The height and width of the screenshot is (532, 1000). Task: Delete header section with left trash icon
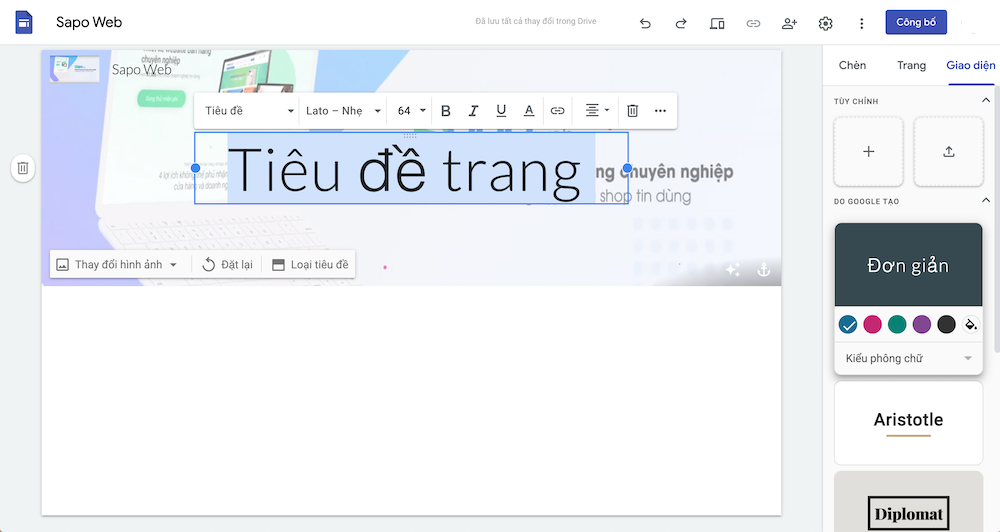point(23,168)
